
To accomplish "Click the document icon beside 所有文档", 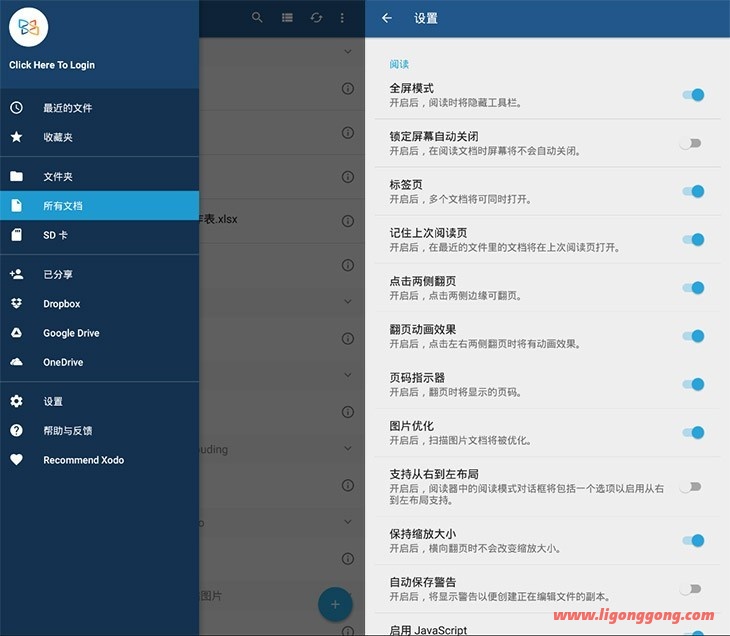I will [x=16, y=206].
